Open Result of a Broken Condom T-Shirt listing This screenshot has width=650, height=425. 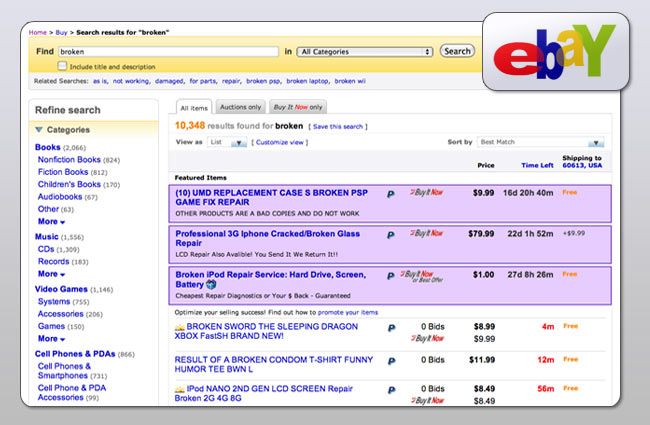[274, 364]
